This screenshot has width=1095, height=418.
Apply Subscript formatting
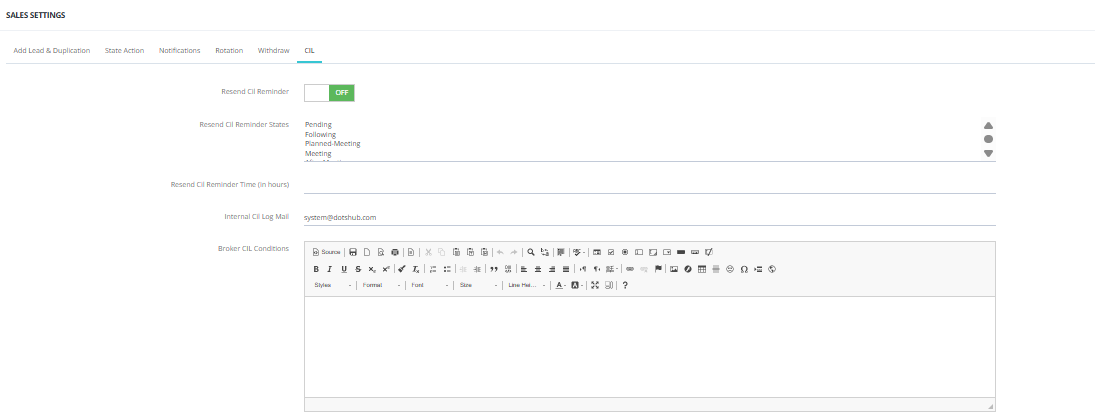pos(372,269)
